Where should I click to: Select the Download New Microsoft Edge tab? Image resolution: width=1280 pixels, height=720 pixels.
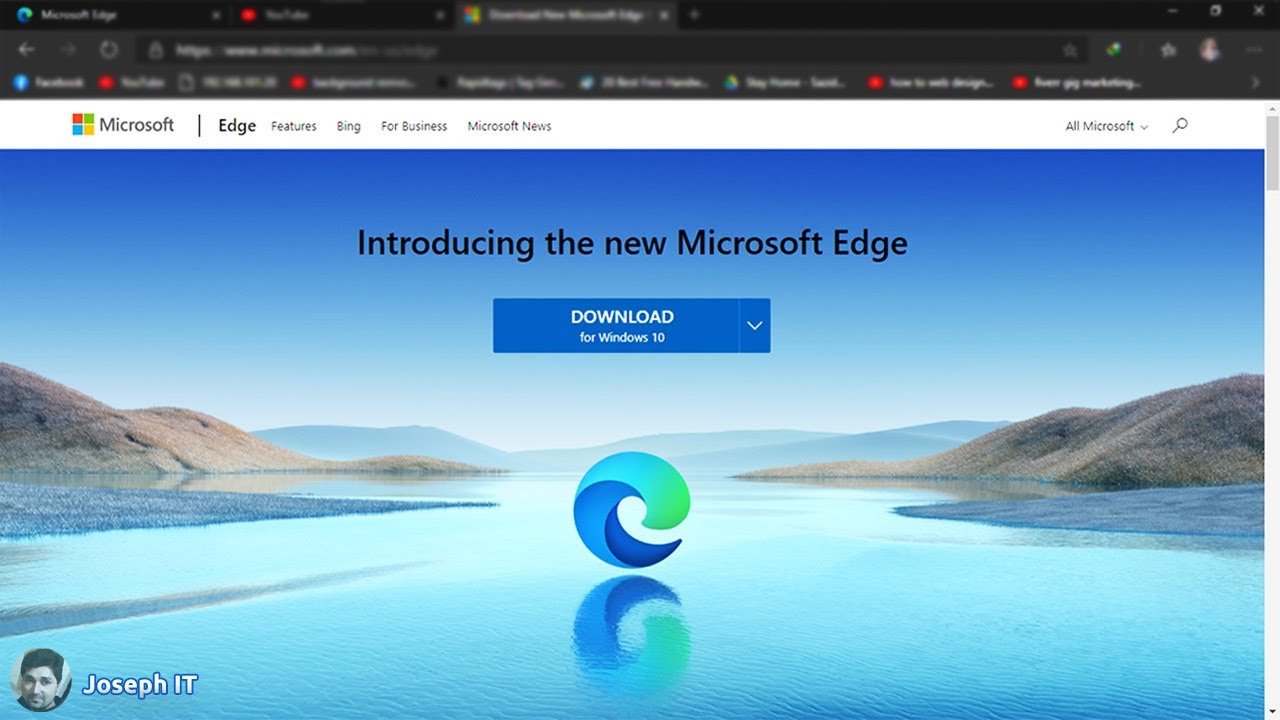click(565, 15)
